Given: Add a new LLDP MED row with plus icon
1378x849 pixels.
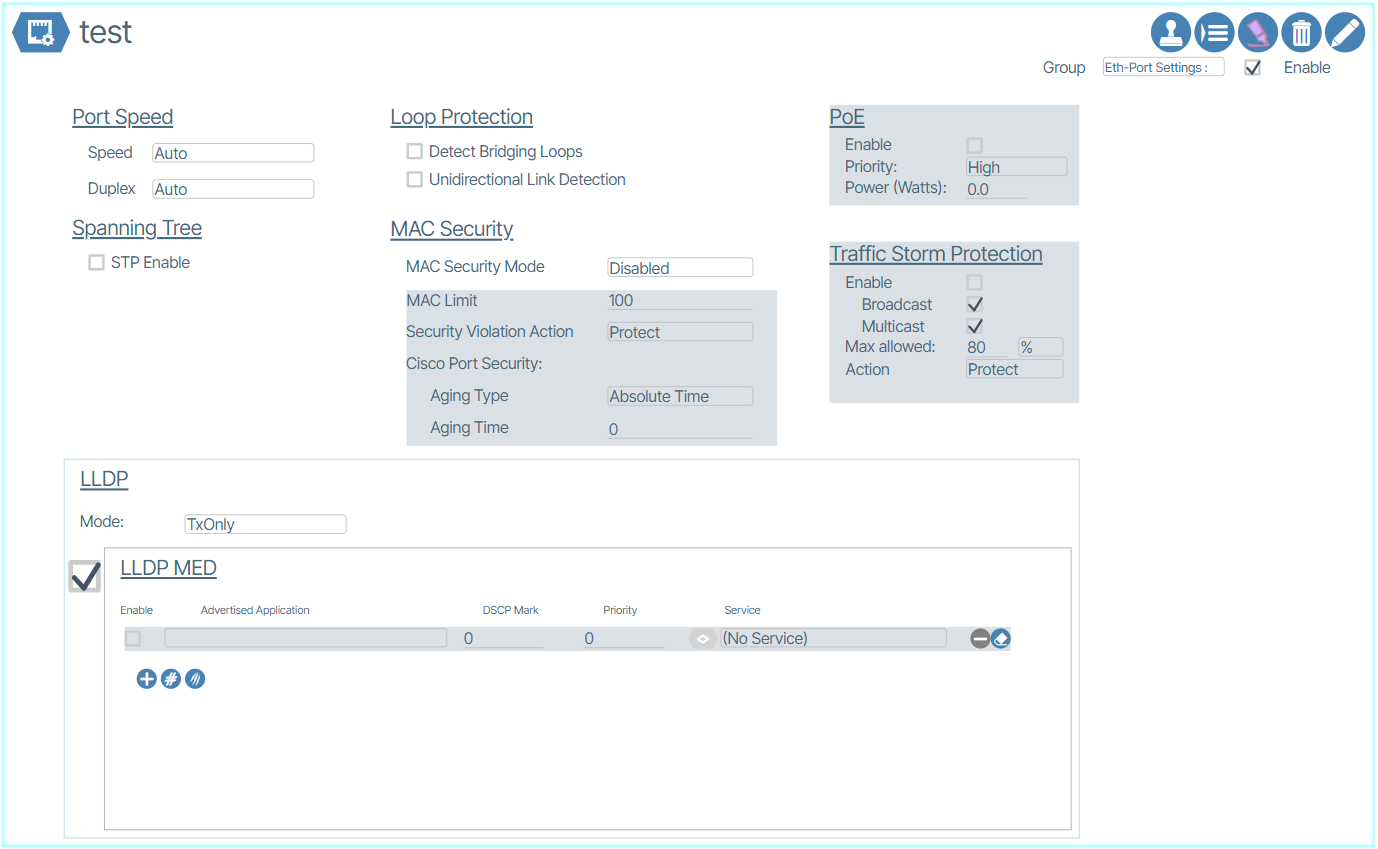Looking at the screenshot, I should coord(146,679).
